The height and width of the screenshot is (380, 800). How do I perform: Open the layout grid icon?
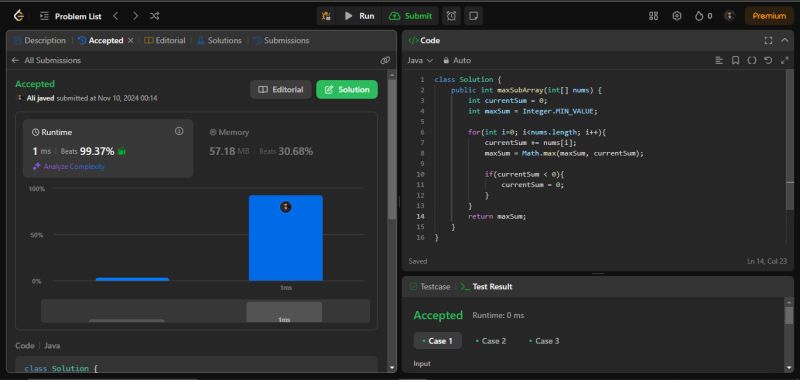(653, 16)
